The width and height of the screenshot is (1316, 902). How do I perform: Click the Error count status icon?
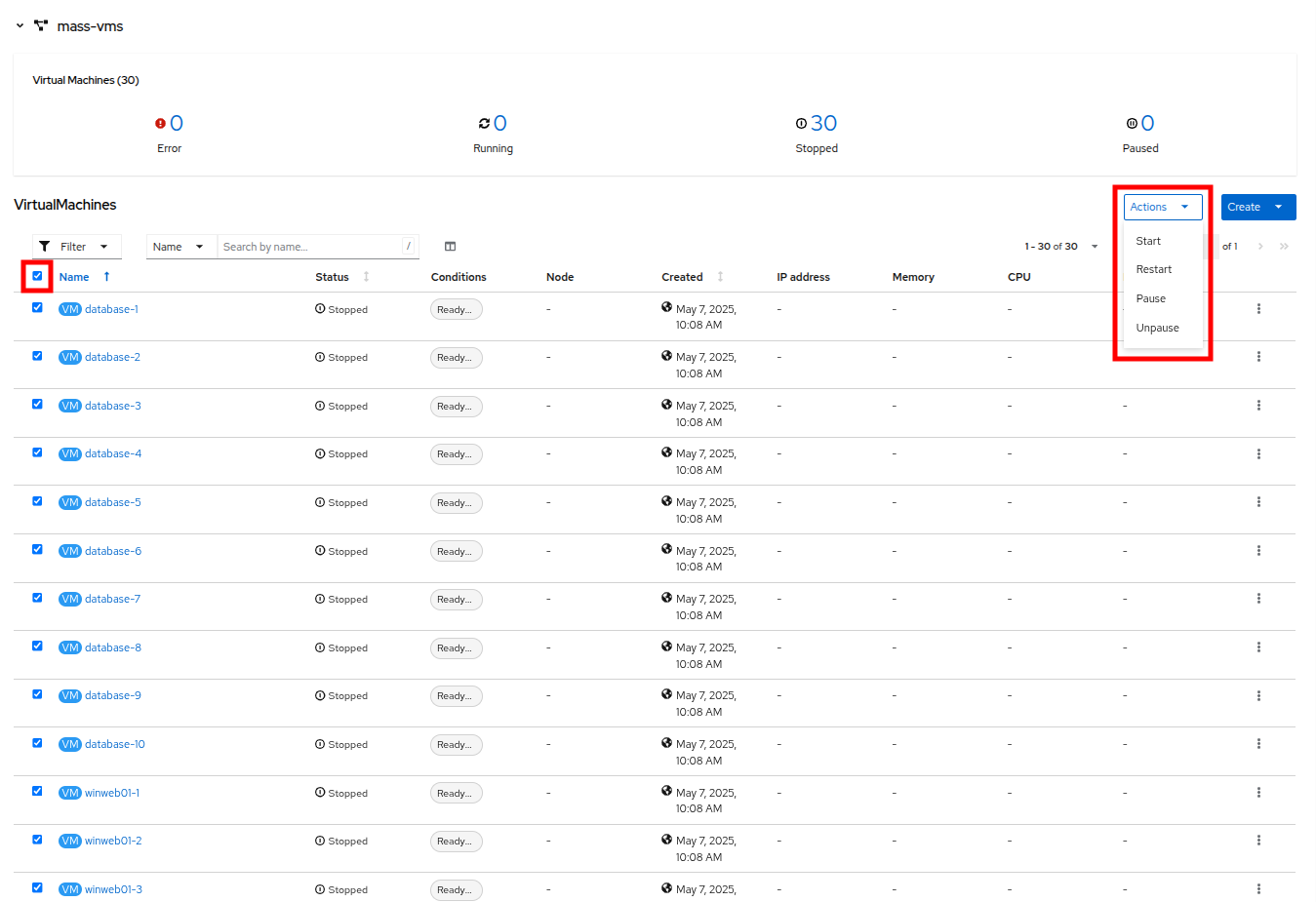[160, 124]
